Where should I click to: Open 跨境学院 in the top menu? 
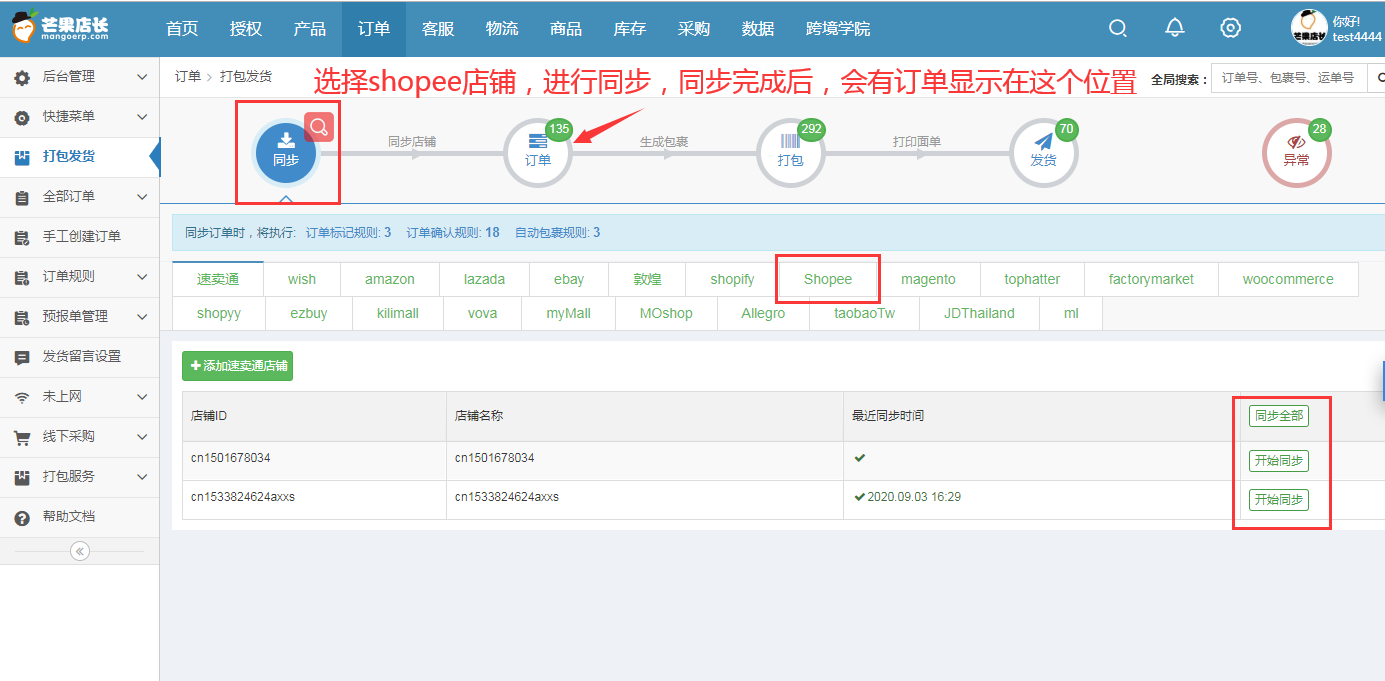coord(838,29)
